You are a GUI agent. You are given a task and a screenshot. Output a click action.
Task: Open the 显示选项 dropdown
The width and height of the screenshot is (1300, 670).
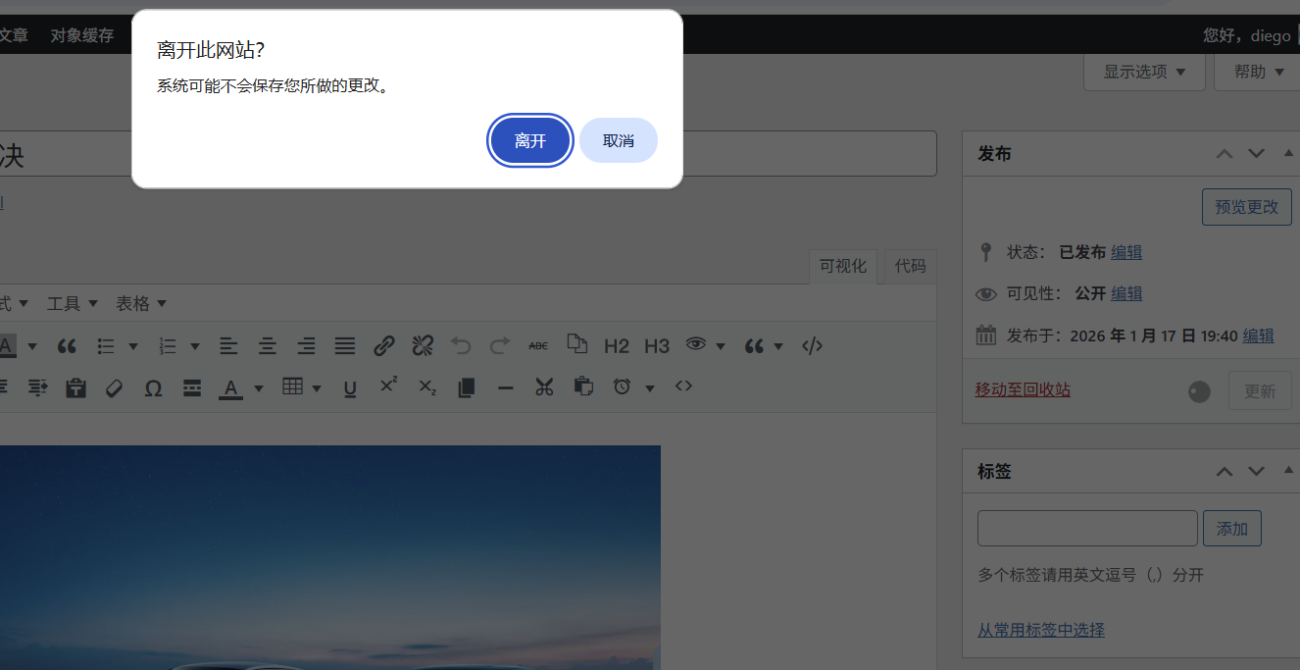[1143, 71]
